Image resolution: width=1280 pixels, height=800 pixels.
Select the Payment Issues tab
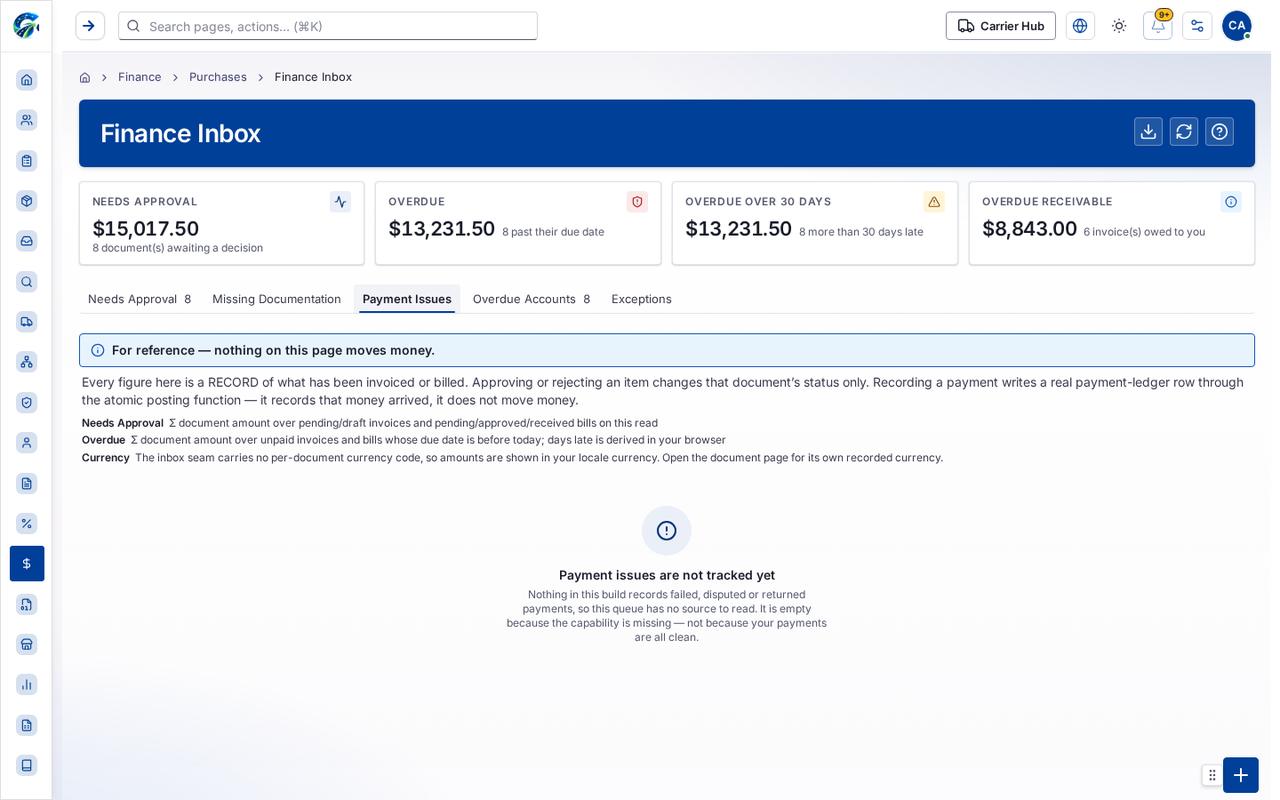[x=407, y=299]
